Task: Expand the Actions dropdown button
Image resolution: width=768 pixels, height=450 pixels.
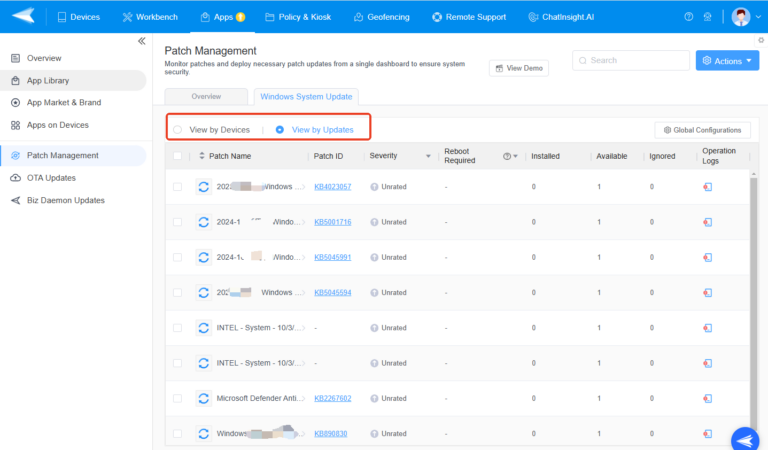Action: click(x=727, y=61)
